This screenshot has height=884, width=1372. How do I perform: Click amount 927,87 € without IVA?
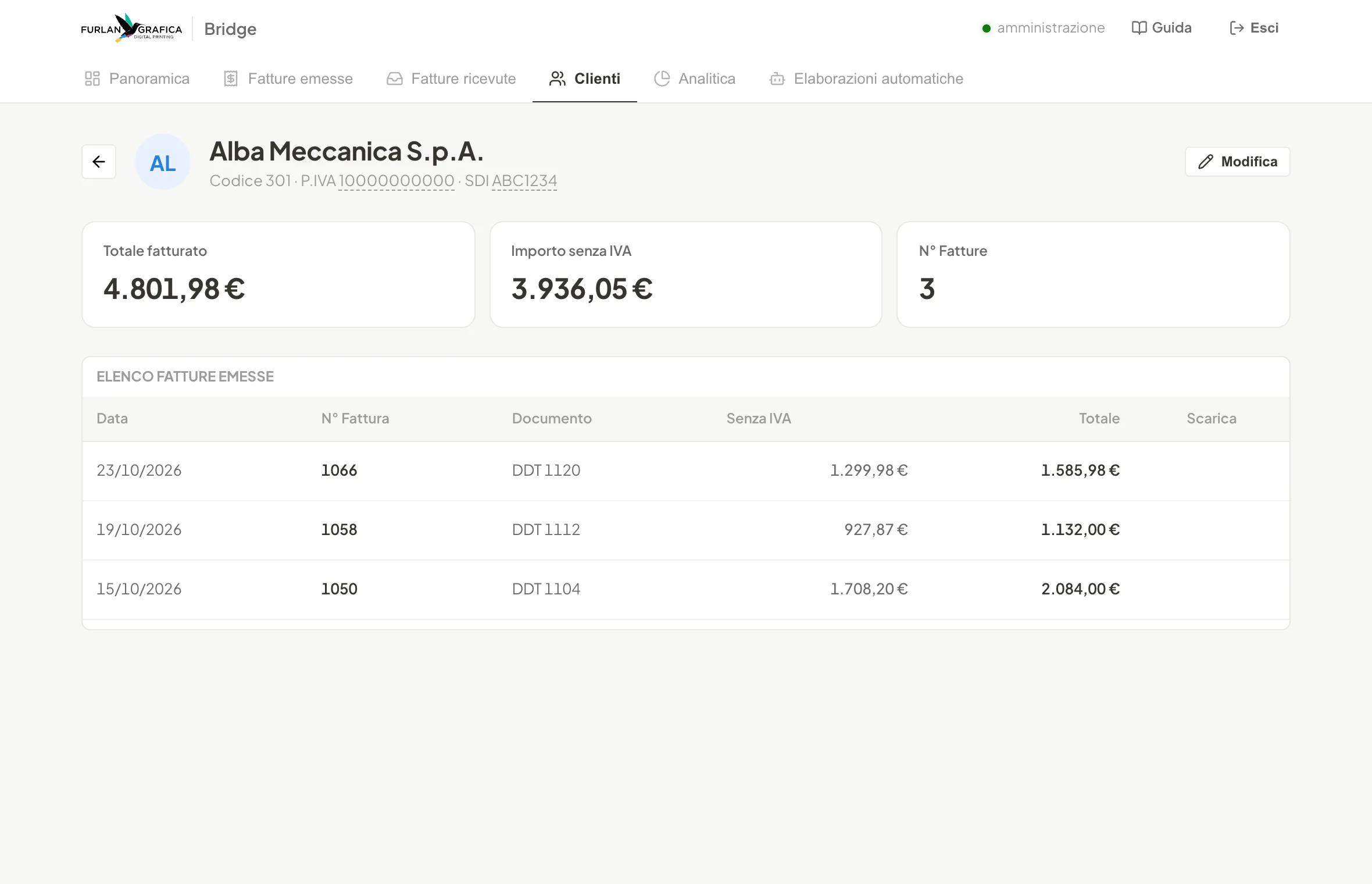coord(876,530)
